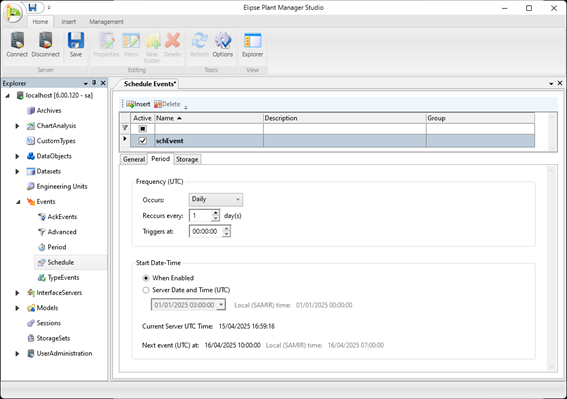Select the When Enabled radio option
The width and height of the screenshot is (567, 399).
tap(146, 278)
